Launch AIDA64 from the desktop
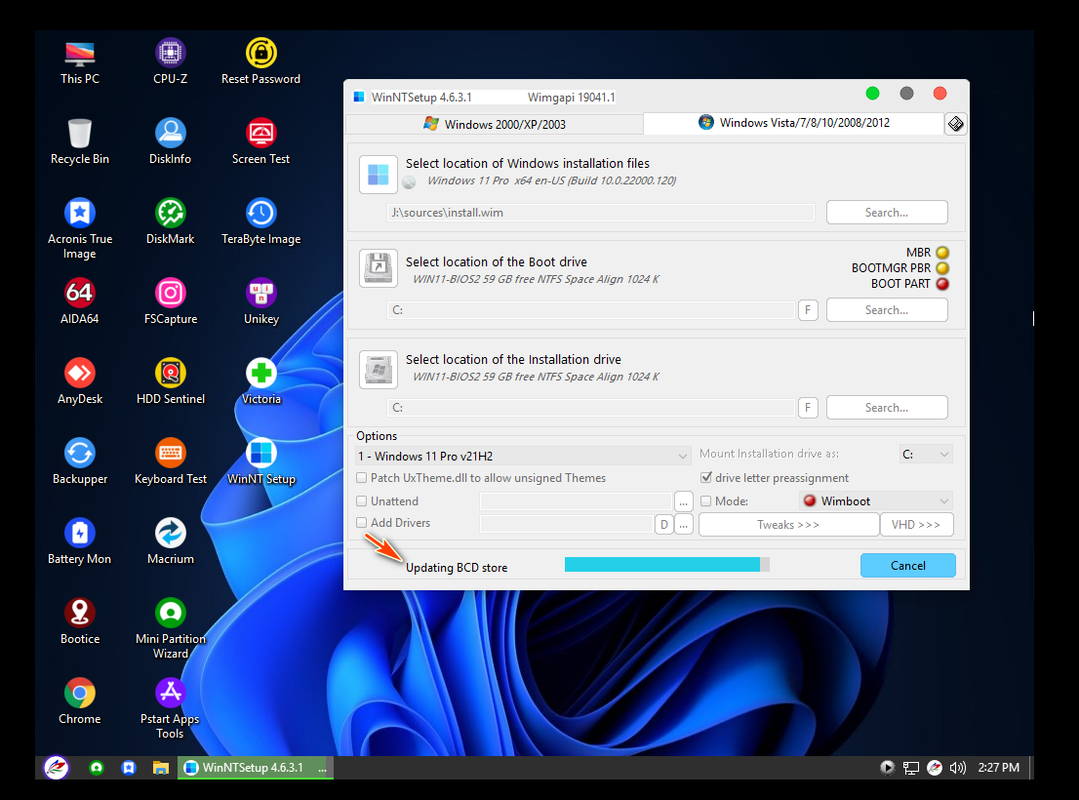 [80, 301]
